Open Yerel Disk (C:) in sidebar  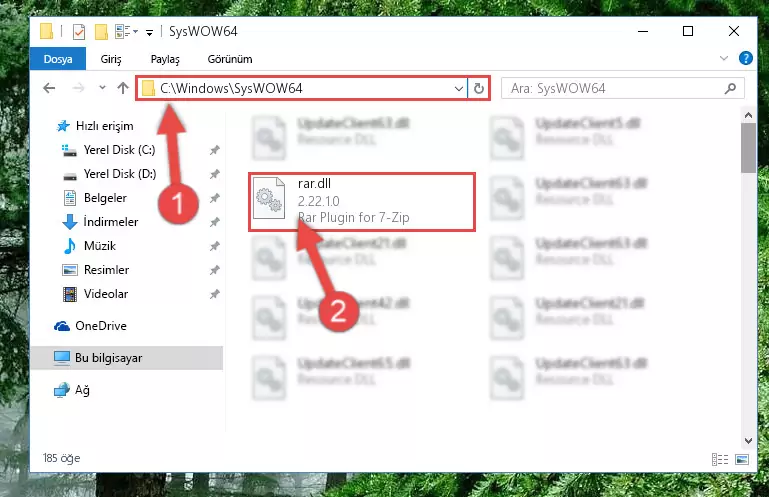point(107,150)
